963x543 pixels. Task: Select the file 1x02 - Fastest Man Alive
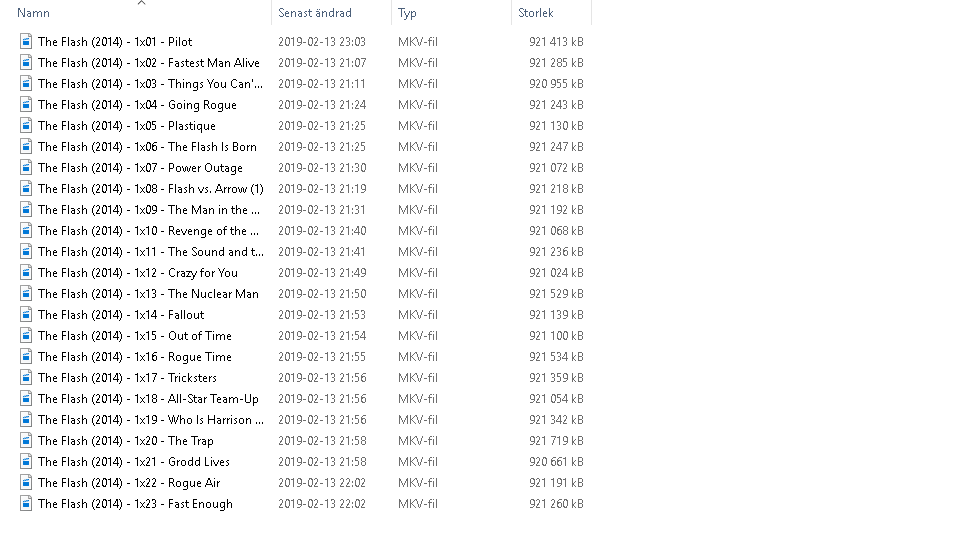pos(148,63)
